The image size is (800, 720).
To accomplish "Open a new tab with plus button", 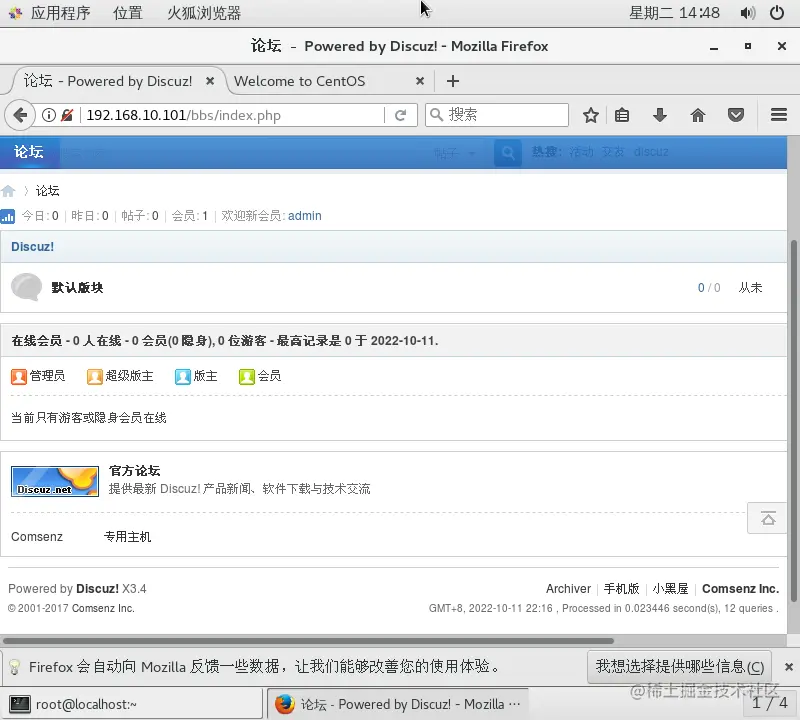I will [453, 81].
